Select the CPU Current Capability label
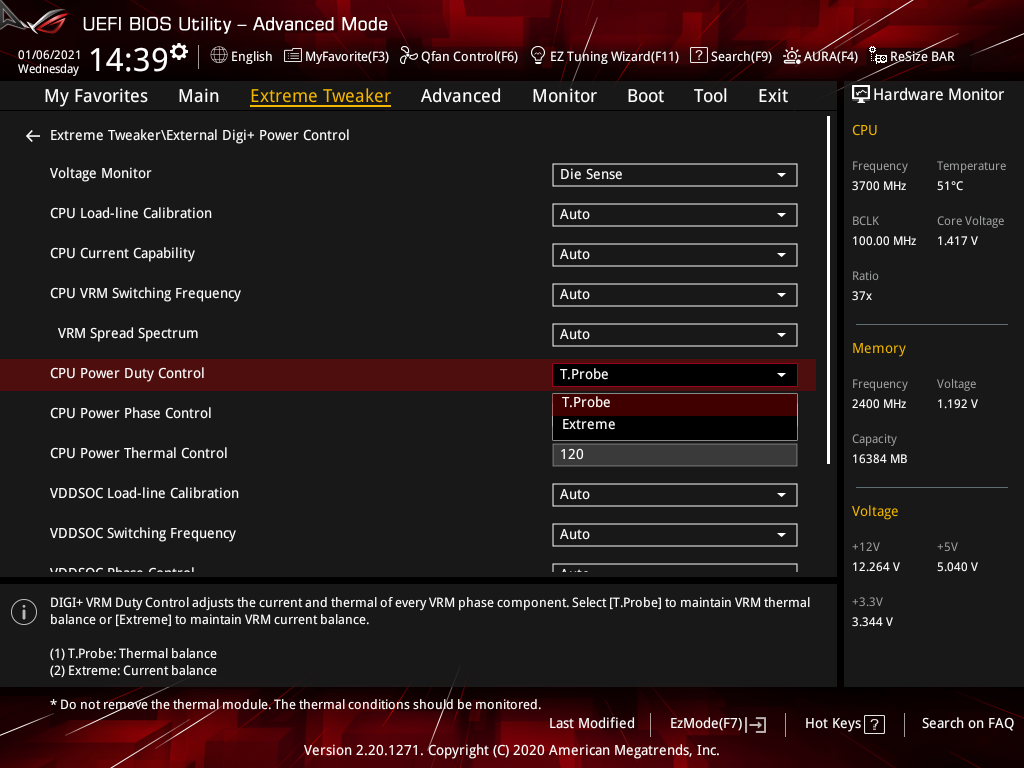The width and height of the screenshot is (1024, 768). pyautogui.click(x=122, y=253)
